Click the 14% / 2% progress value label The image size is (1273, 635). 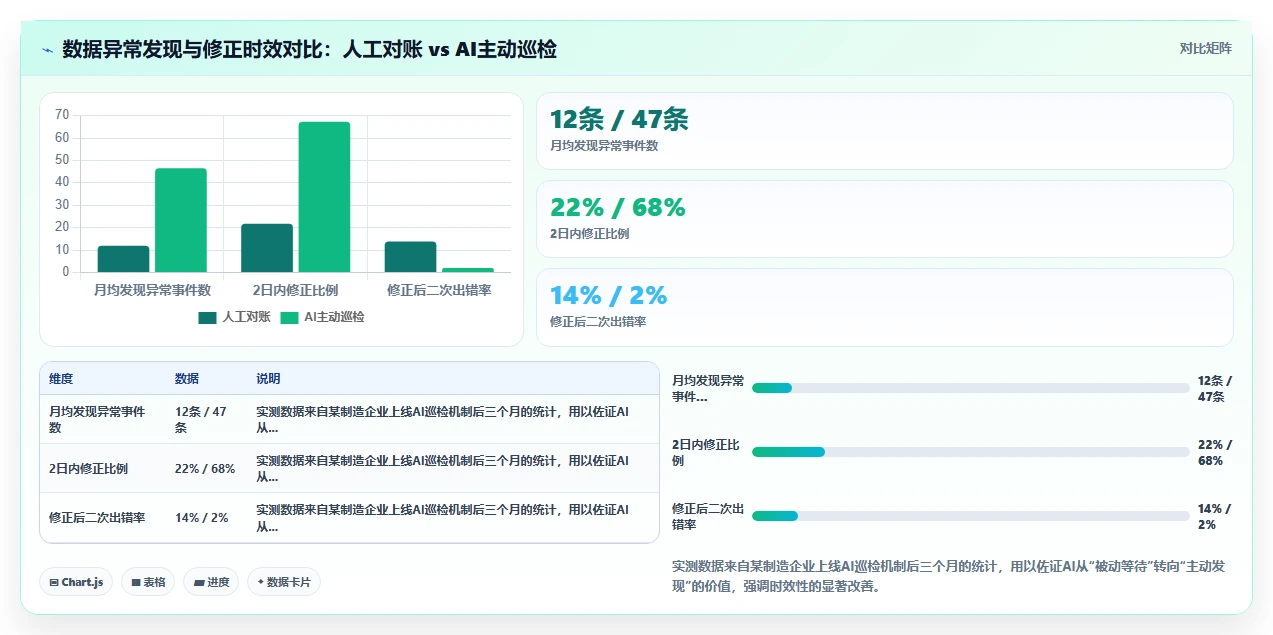(x=1214, y=516)
